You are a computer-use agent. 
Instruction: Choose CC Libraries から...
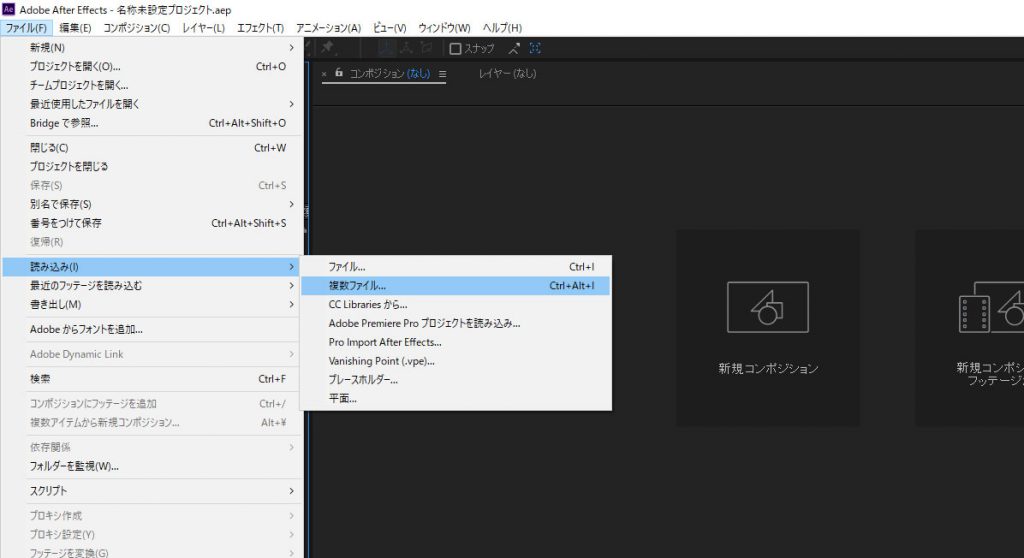pos(456,304)
